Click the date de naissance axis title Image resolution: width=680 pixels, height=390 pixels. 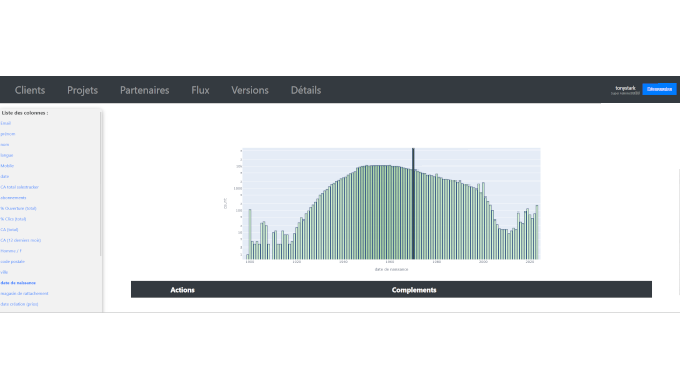point(392,269)
